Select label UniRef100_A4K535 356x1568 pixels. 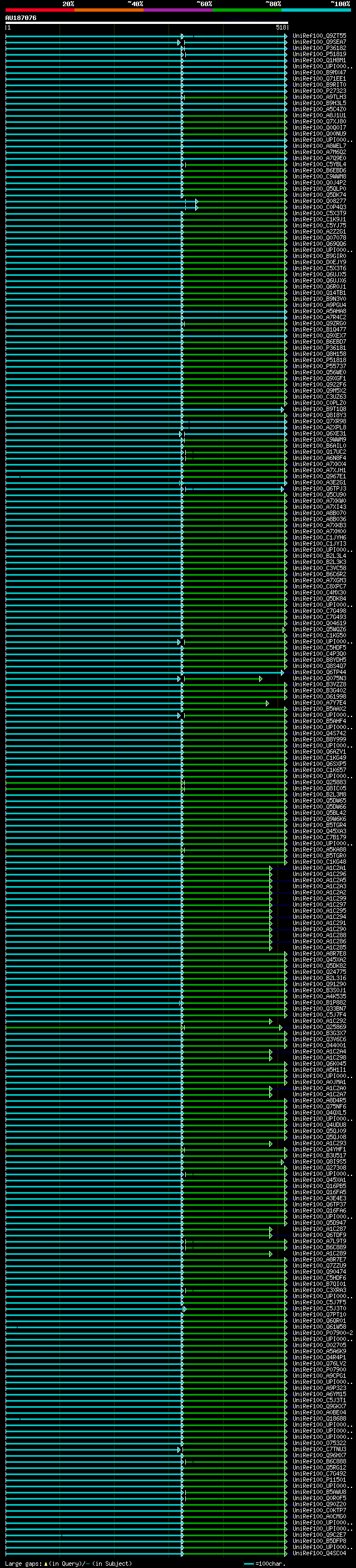(319, 996)
